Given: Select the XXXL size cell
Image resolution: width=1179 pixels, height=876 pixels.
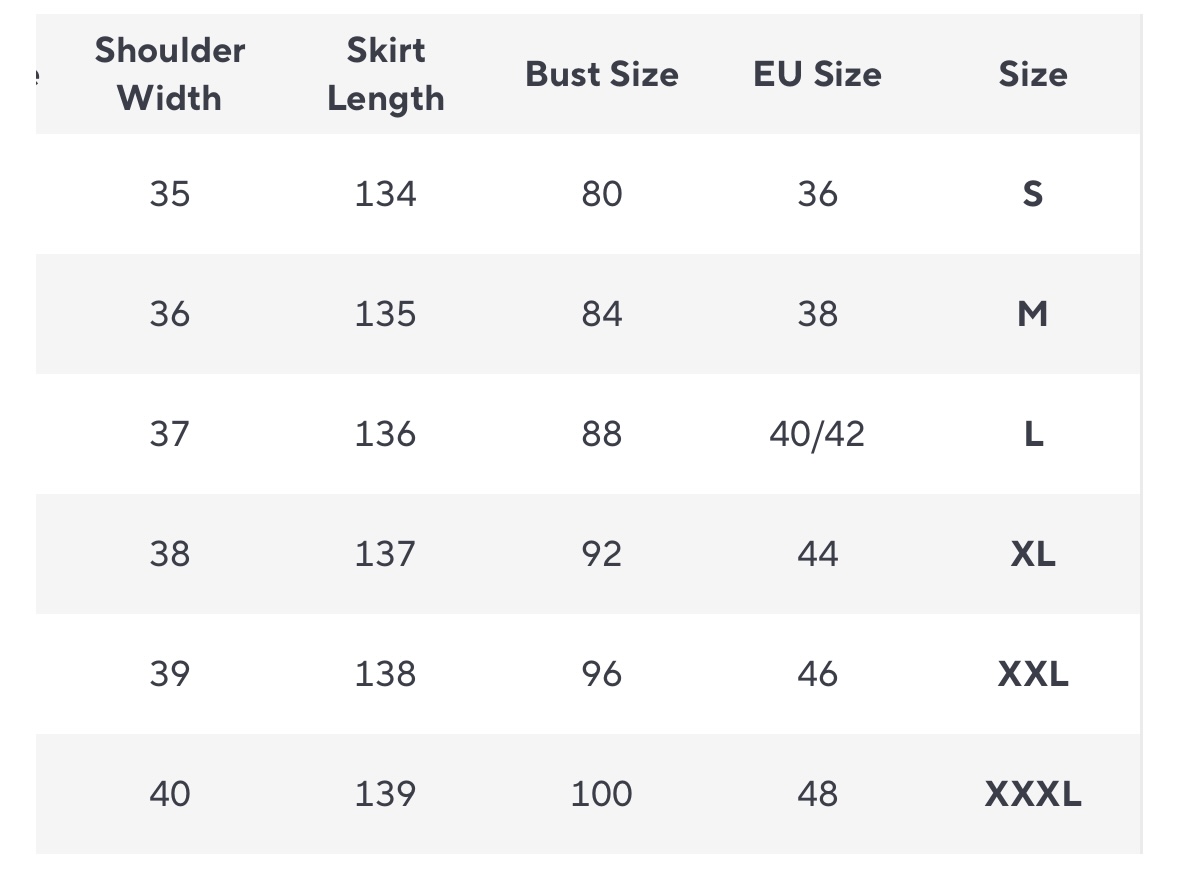Looking at the screenshot, I should pos(1032,794).
